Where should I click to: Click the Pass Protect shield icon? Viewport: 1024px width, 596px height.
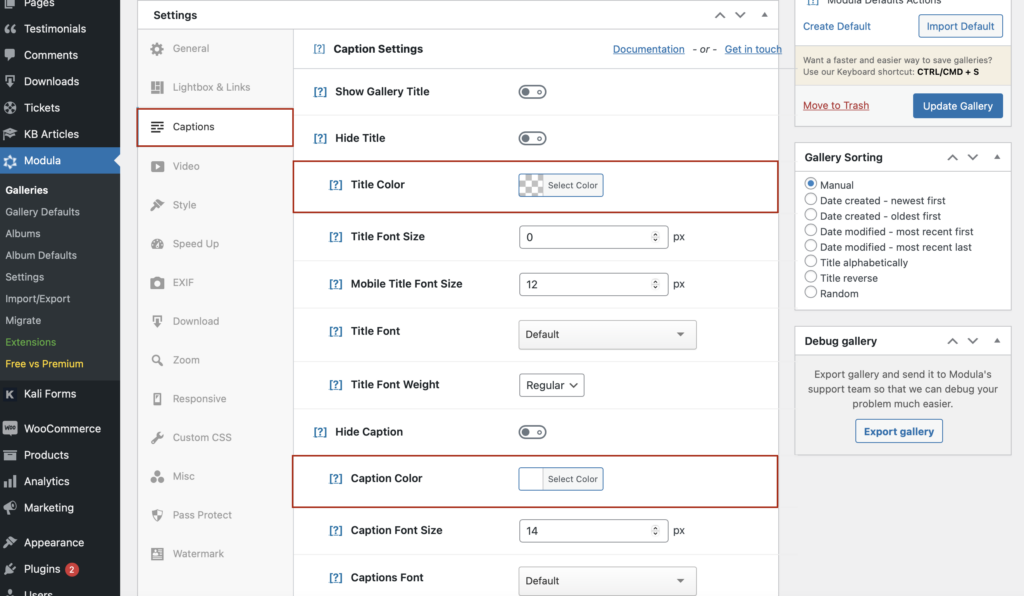click(x=157, y=515)
